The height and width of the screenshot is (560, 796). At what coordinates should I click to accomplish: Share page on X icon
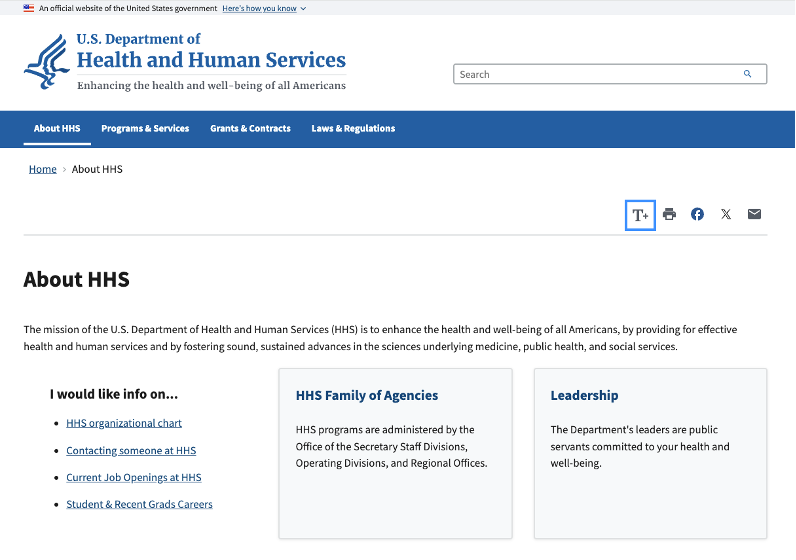[x=726, y=214]
